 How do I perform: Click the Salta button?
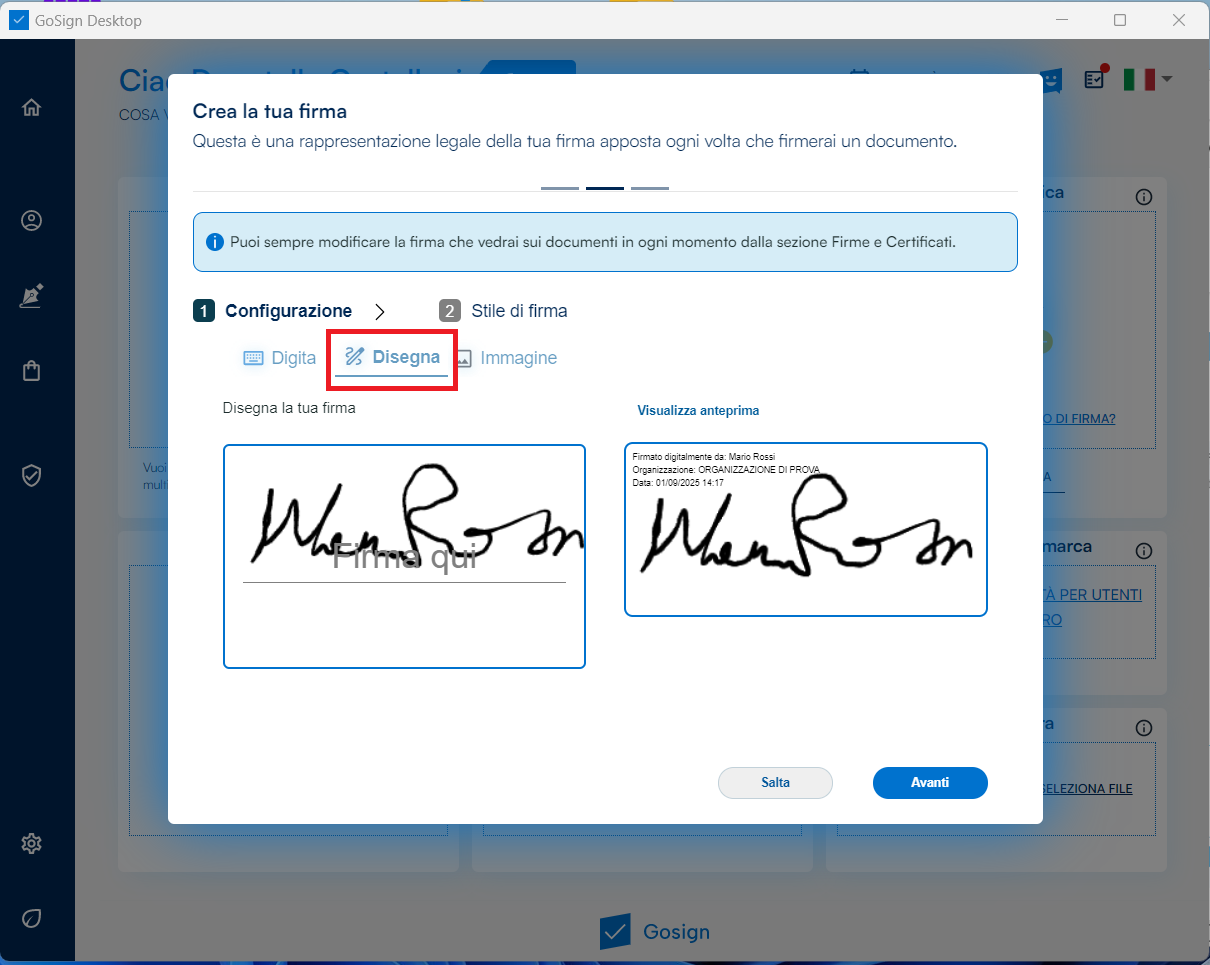775,783
